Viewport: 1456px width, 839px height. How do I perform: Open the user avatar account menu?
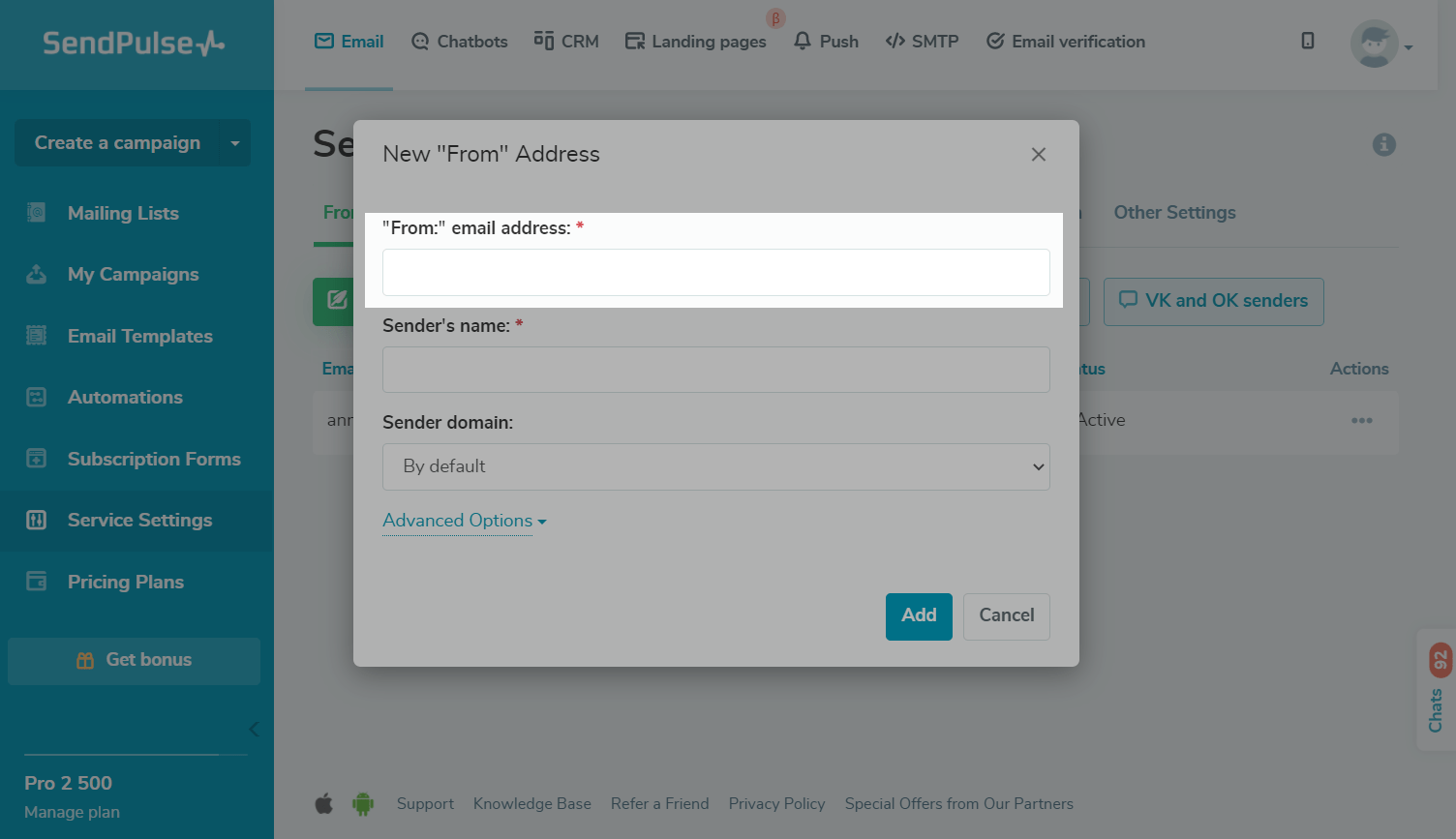(x=1380, y=45)
